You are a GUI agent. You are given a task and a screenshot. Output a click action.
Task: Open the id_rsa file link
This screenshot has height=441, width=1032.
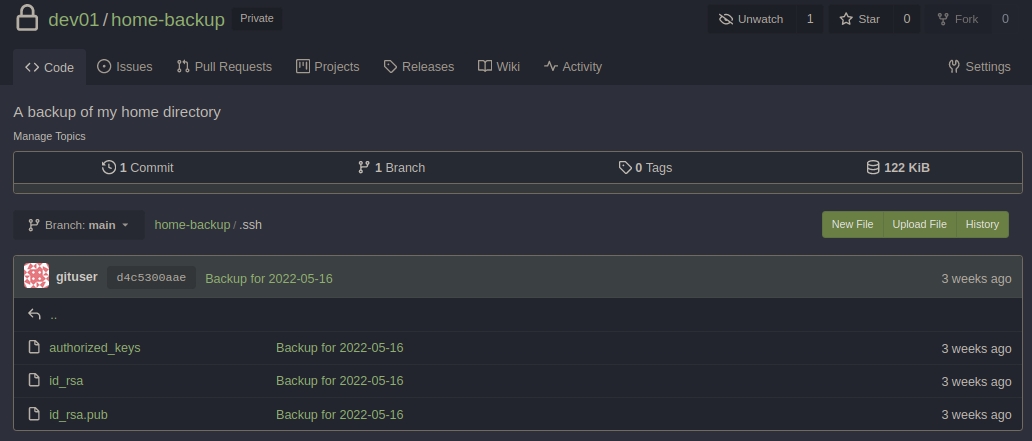66,381
